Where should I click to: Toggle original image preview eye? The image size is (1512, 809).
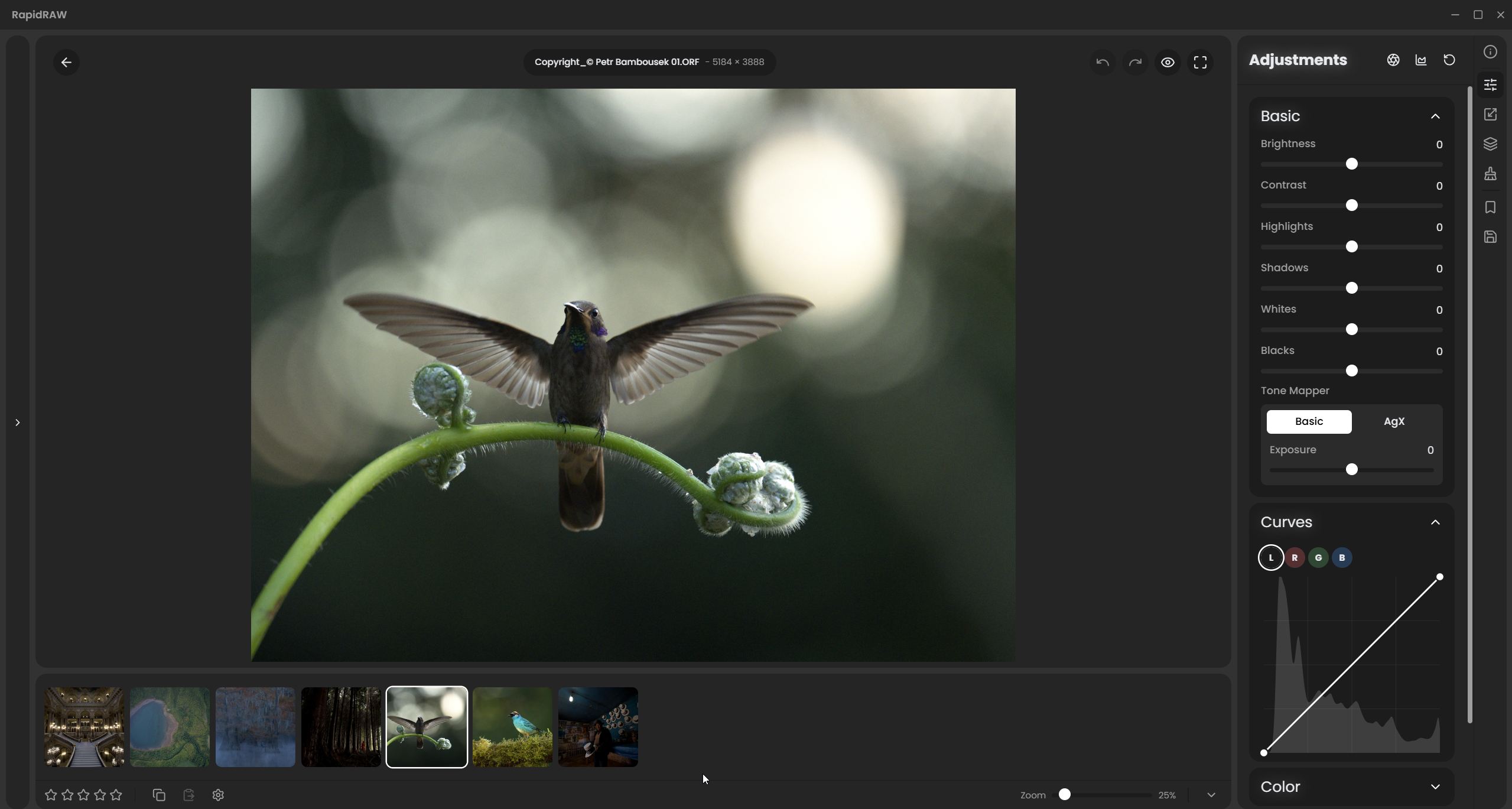tap(1167, 62)
